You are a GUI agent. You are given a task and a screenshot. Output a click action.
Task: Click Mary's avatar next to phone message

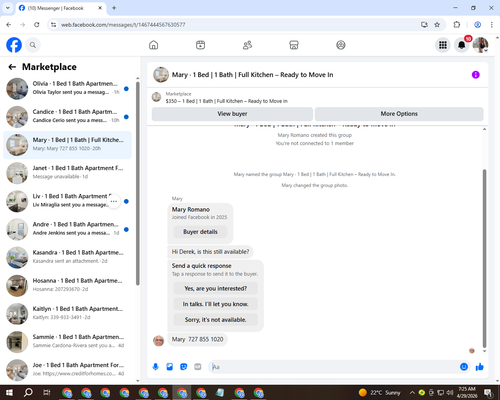tap(158, 341)
